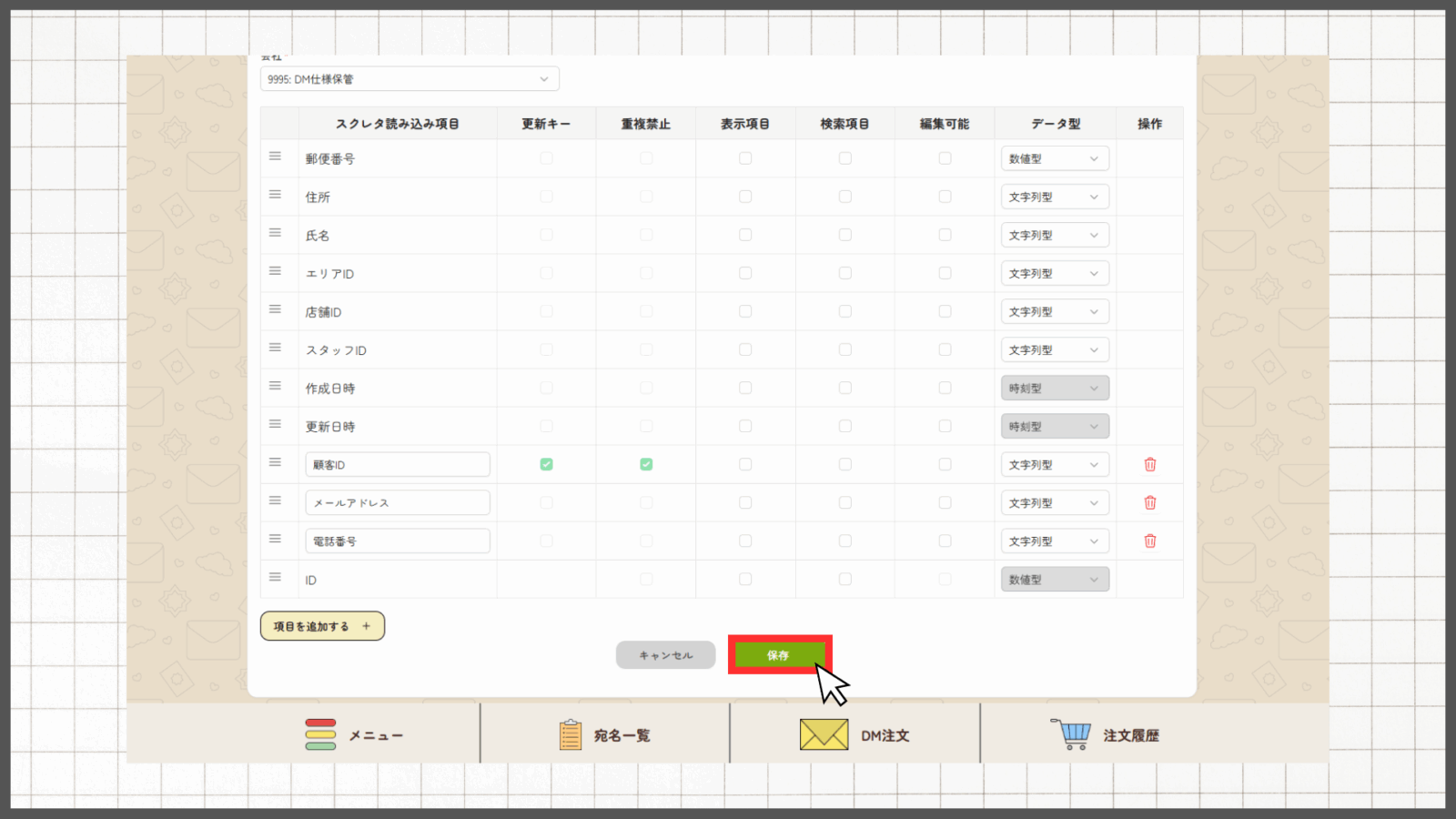Click 項目を追加する button
The image size is (1456, 819).
pyautogui.click(x=322, y=626)
